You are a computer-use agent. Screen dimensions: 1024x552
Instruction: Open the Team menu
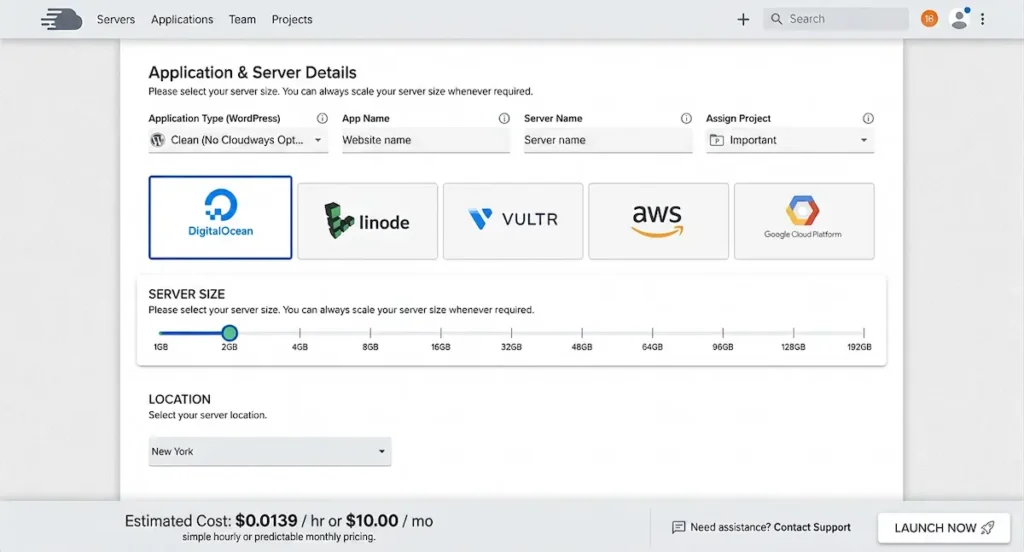point(242,20)
